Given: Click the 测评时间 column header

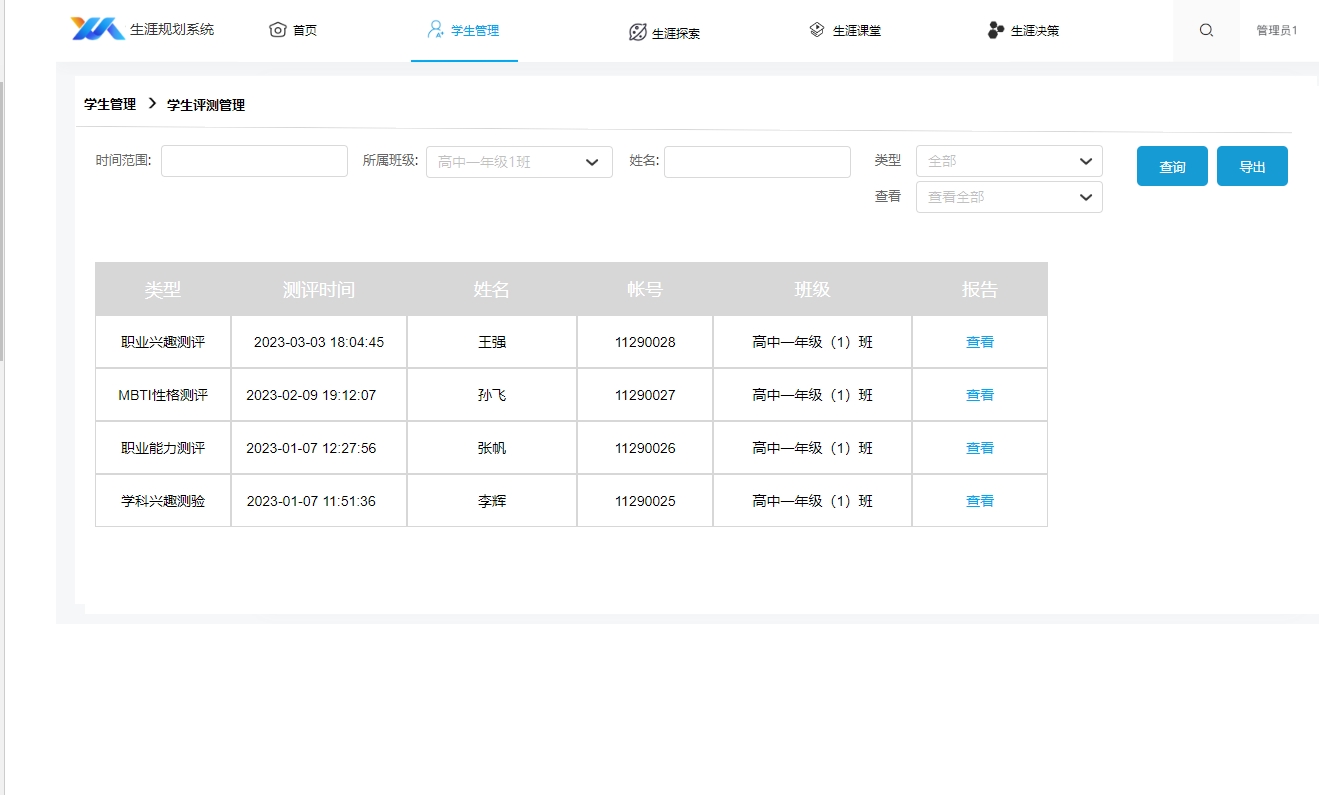Looking at the screenshot, I should tap(319, 289).
